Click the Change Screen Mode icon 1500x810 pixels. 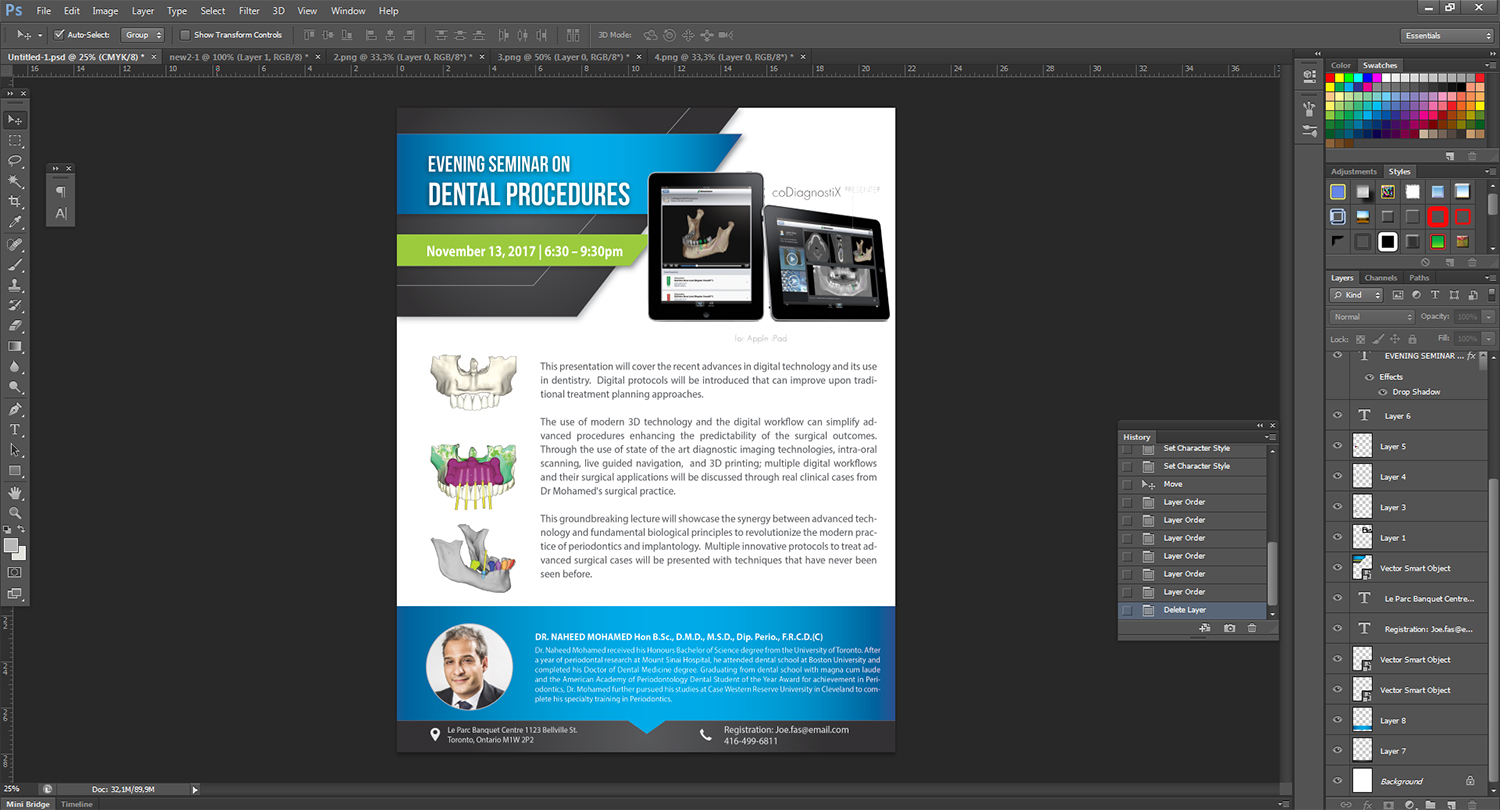click(x=15, y=593)
